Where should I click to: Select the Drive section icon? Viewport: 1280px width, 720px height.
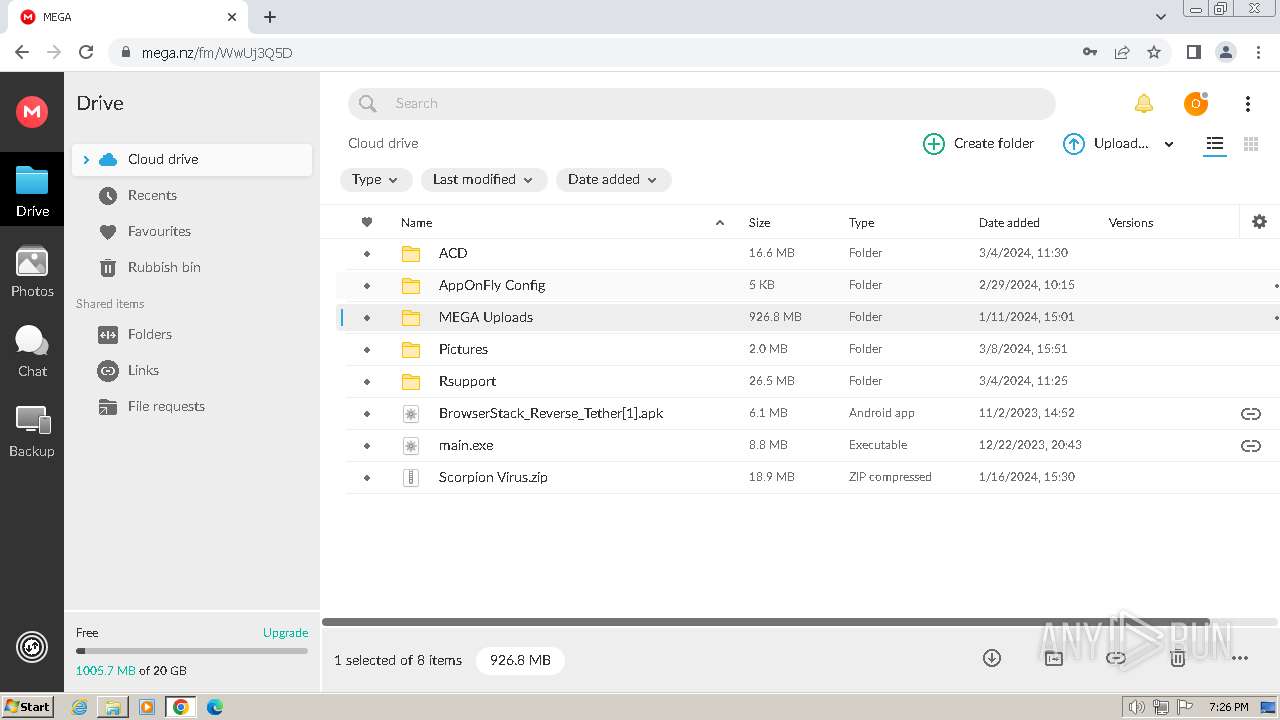(x=32, y=190)
